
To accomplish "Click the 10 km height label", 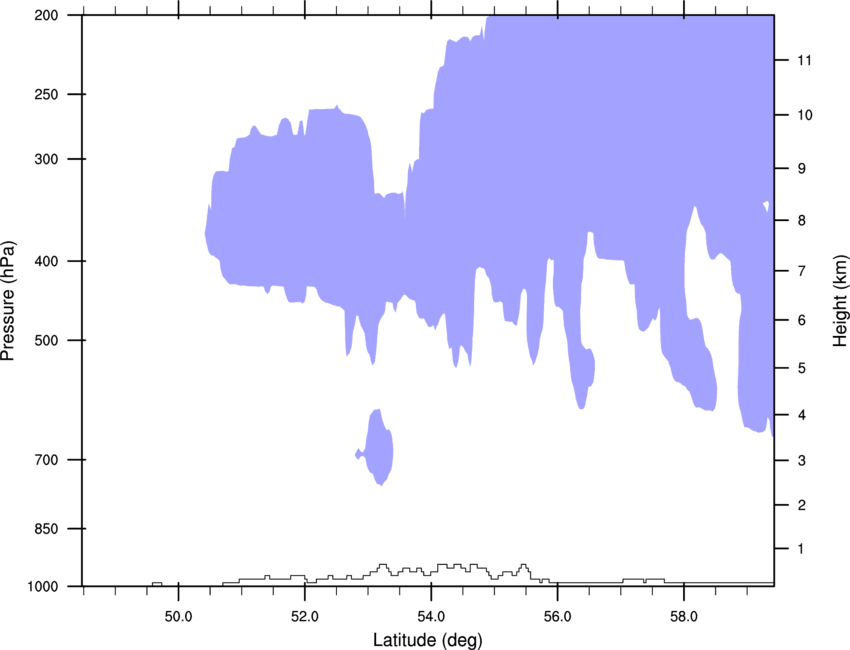I will [x=805, y=115].
